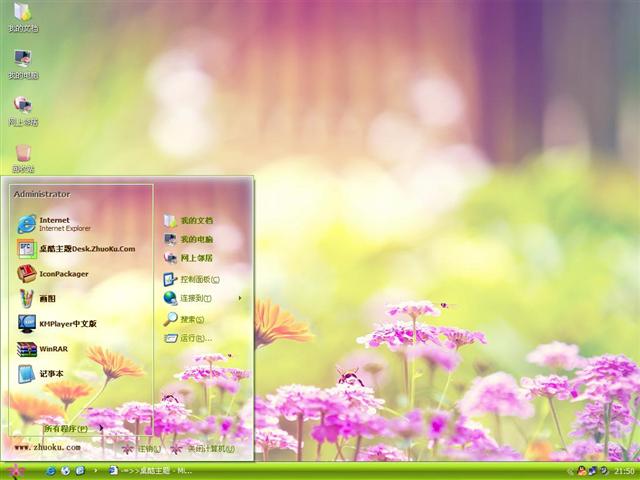
Task: Click the QQ penguin tray icon
Action: pyautogui.click(x=582, y=471)
